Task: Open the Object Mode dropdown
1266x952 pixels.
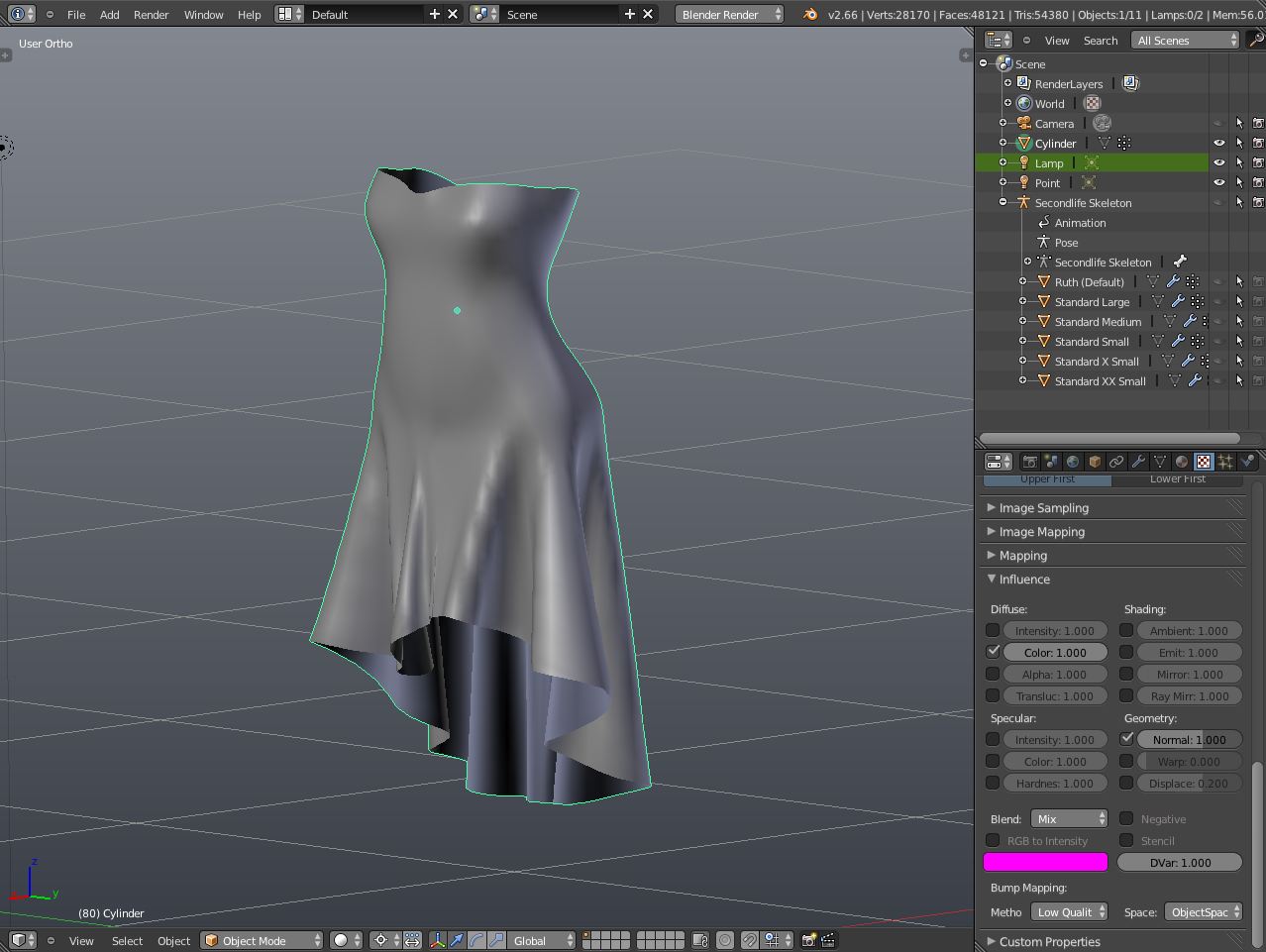Action: tap(263, 940)
